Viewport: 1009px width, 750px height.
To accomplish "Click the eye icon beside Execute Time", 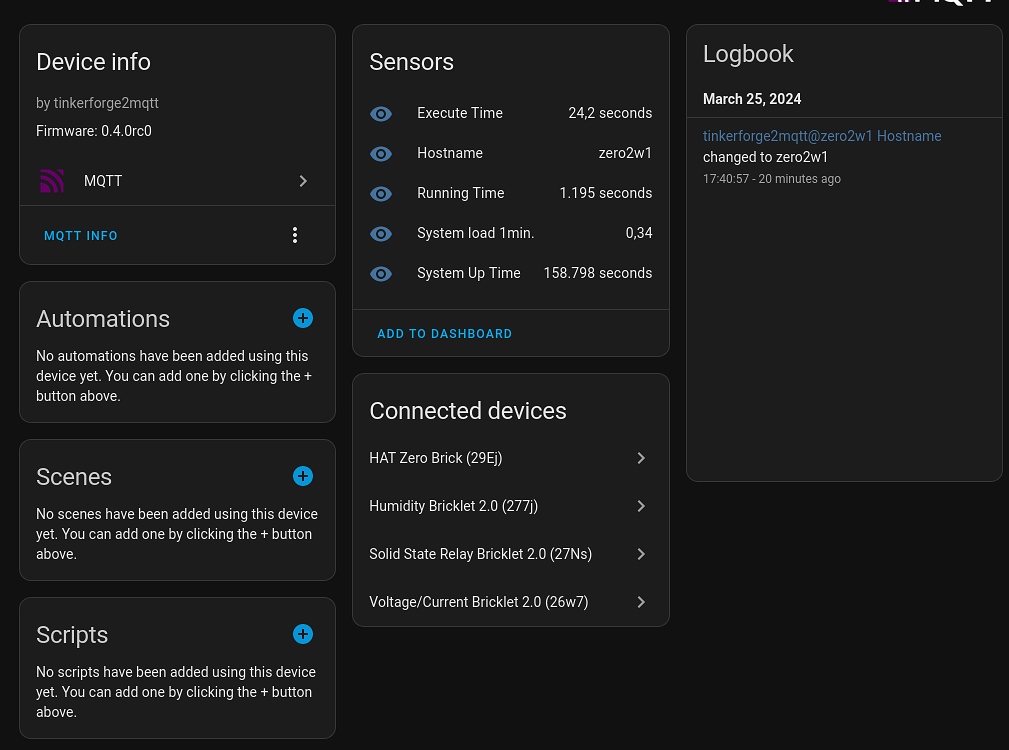I will click(x=381, y=114).
